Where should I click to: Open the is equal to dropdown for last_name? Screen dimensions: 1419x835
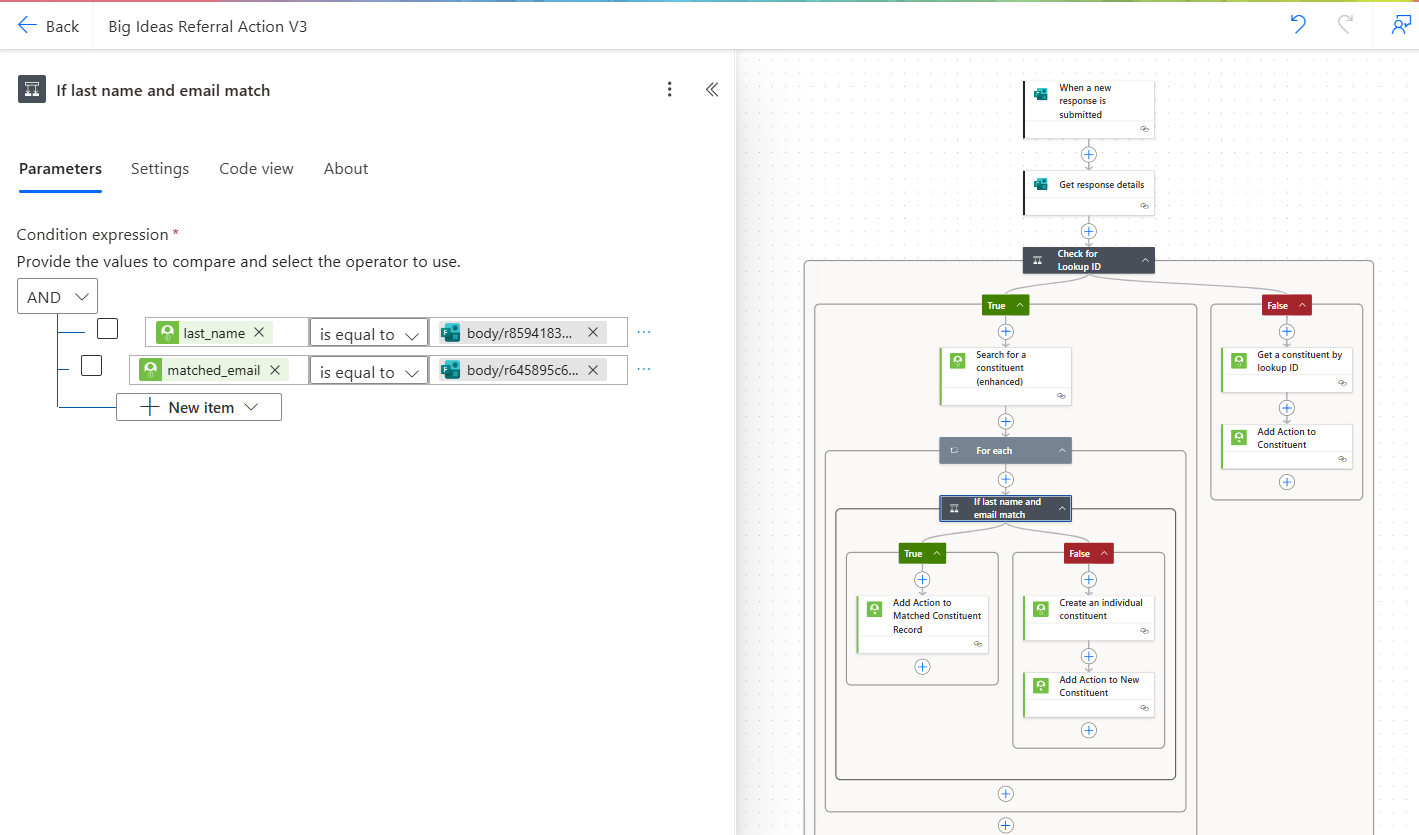(x=368, y=332)
